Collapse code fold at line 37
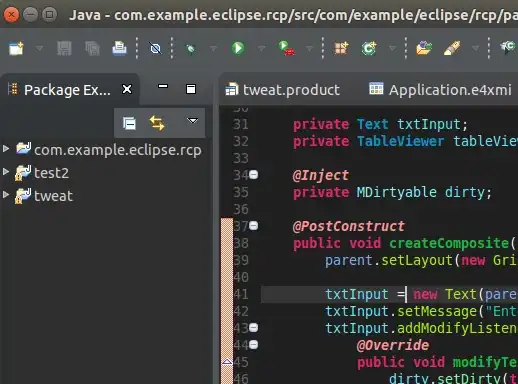This screenshot has height=384, width=518. [254, 226]
